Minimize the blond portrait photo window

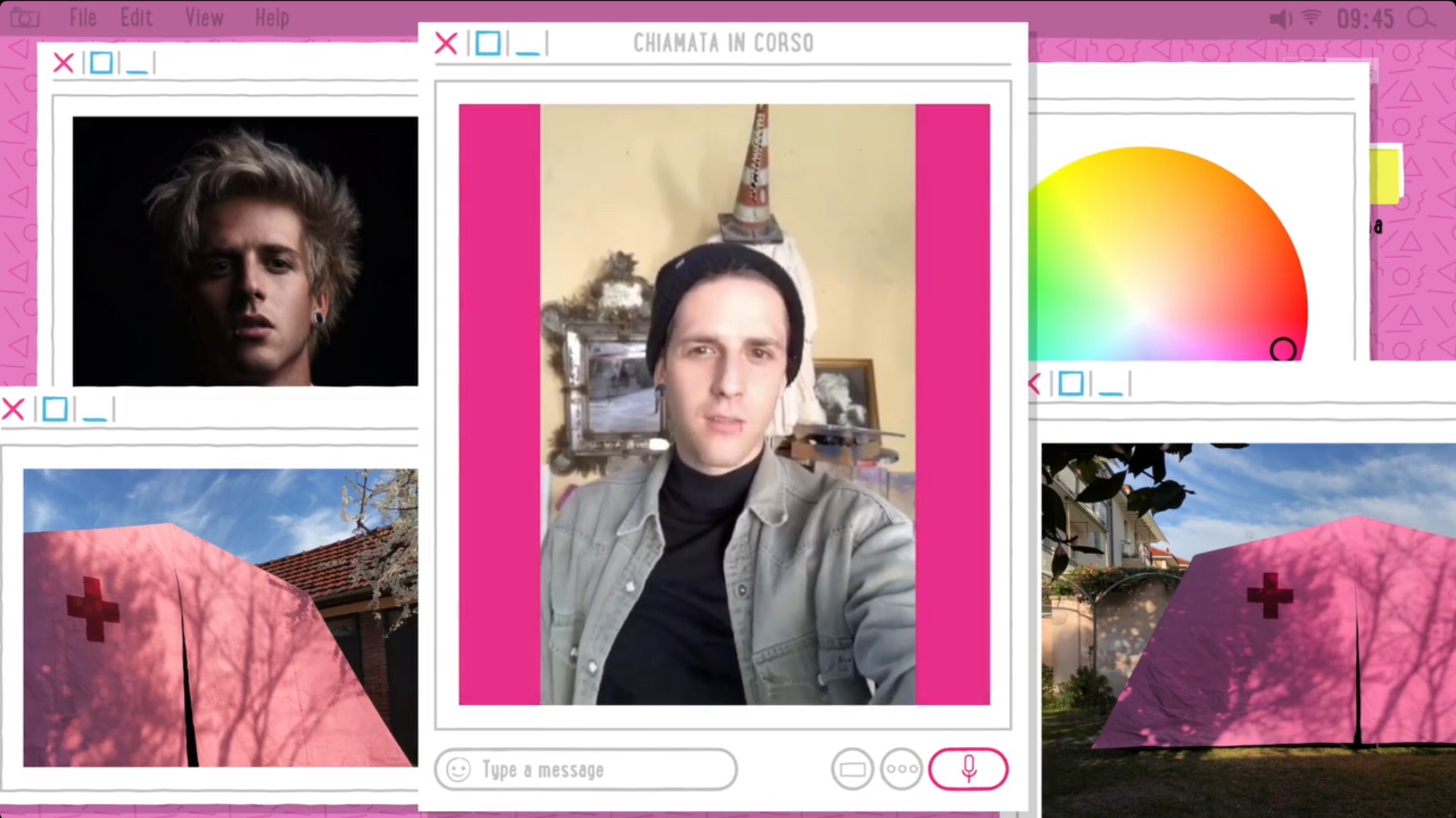(x=136, y=70)
